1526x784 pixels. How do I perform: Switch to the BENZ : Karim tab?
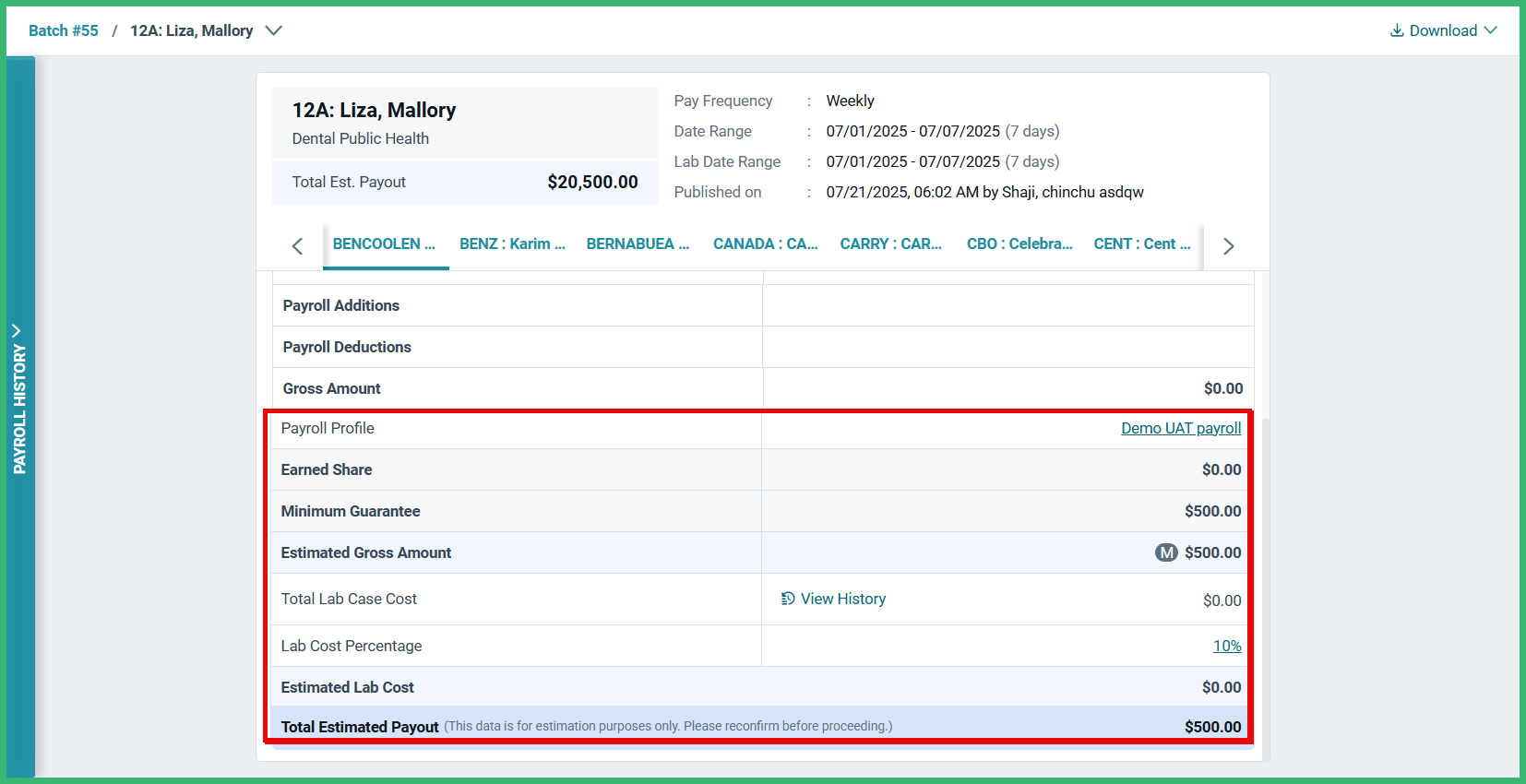(x=512, y=244)
